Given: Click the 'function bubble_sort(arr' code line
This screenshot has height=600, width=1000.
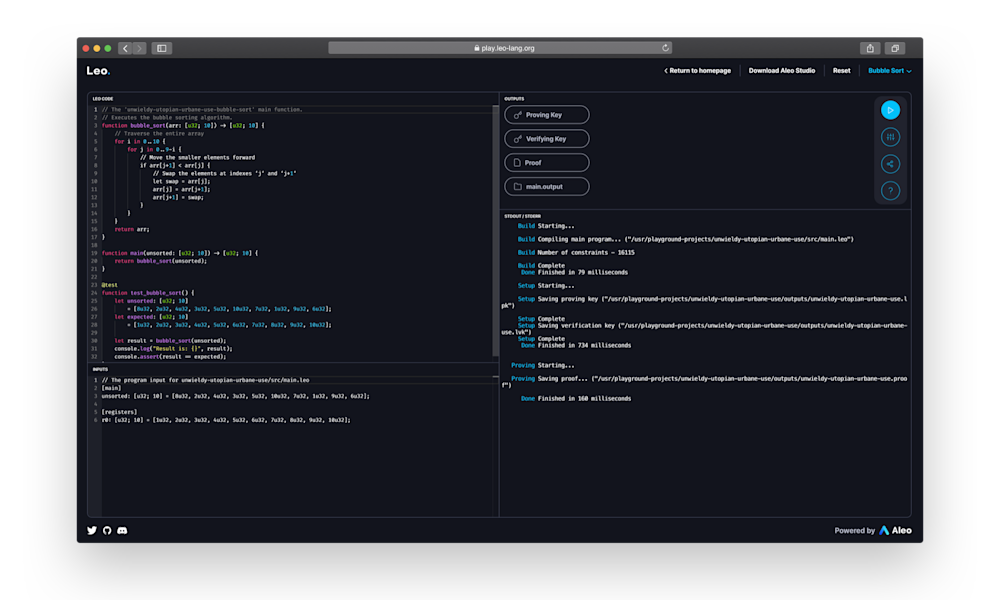Looking at the screenshot, I should point(183,126).
